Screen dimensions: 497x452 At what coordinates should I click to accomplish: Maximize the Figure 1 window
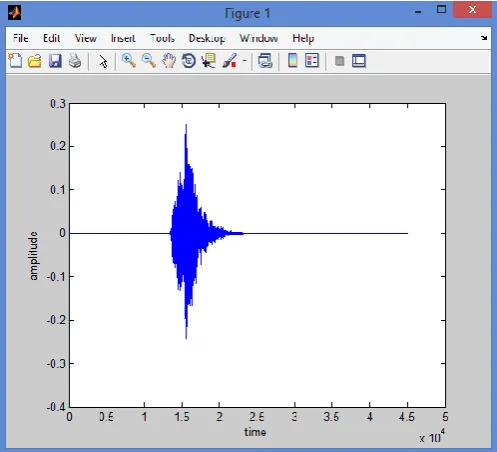click(441, 9)
